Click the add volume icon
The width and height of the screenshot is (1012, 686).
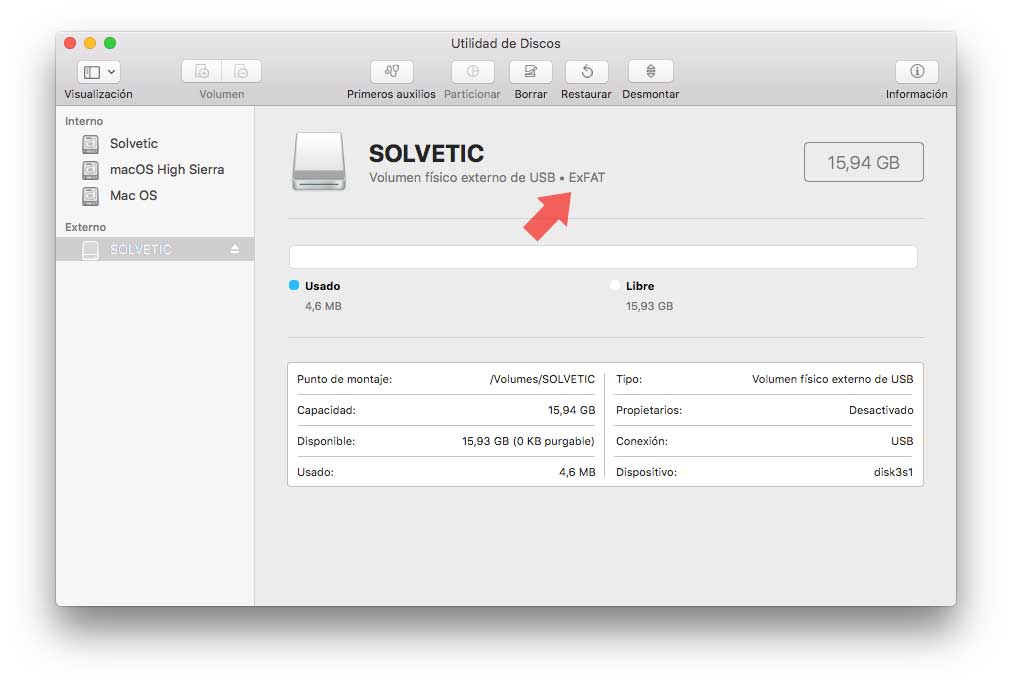coord(202,71)
